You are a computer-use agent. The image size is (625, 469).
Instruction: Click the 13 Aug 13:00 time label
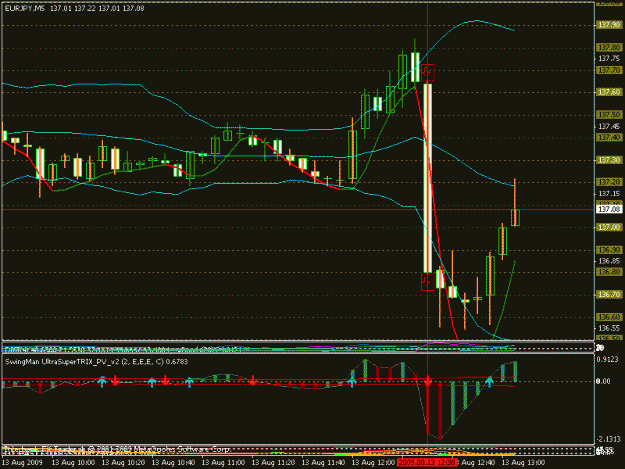(523, 463)
